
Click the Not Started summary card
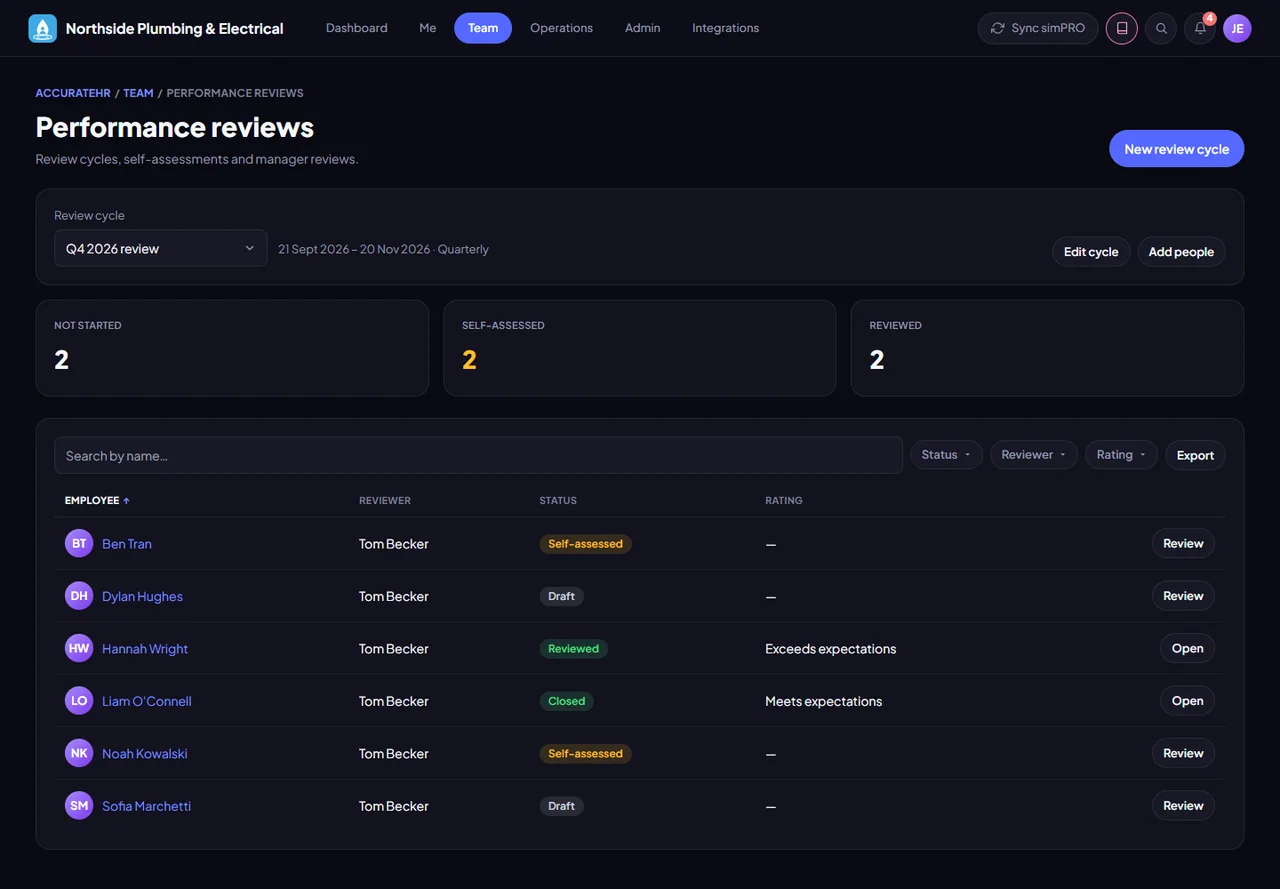(x=232, y=348)
